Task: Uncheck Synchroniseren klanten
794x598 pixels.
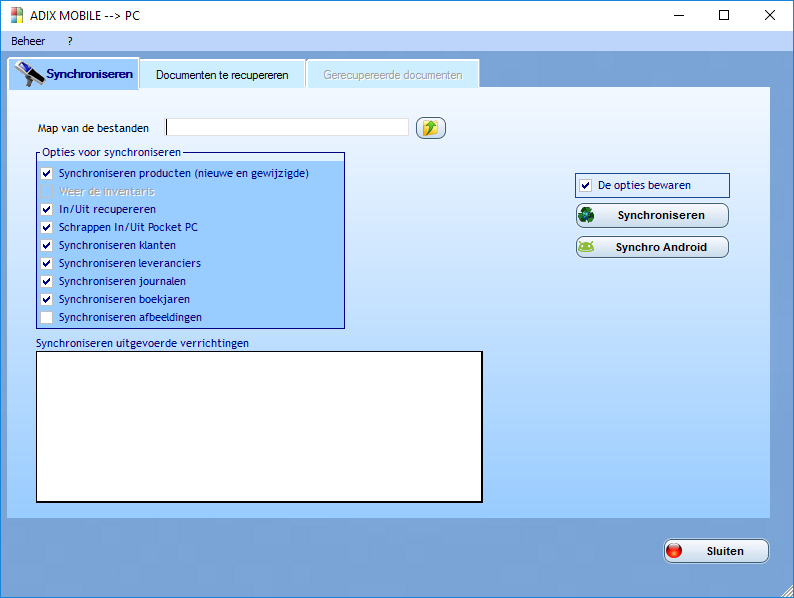Action: coord(47,246)
